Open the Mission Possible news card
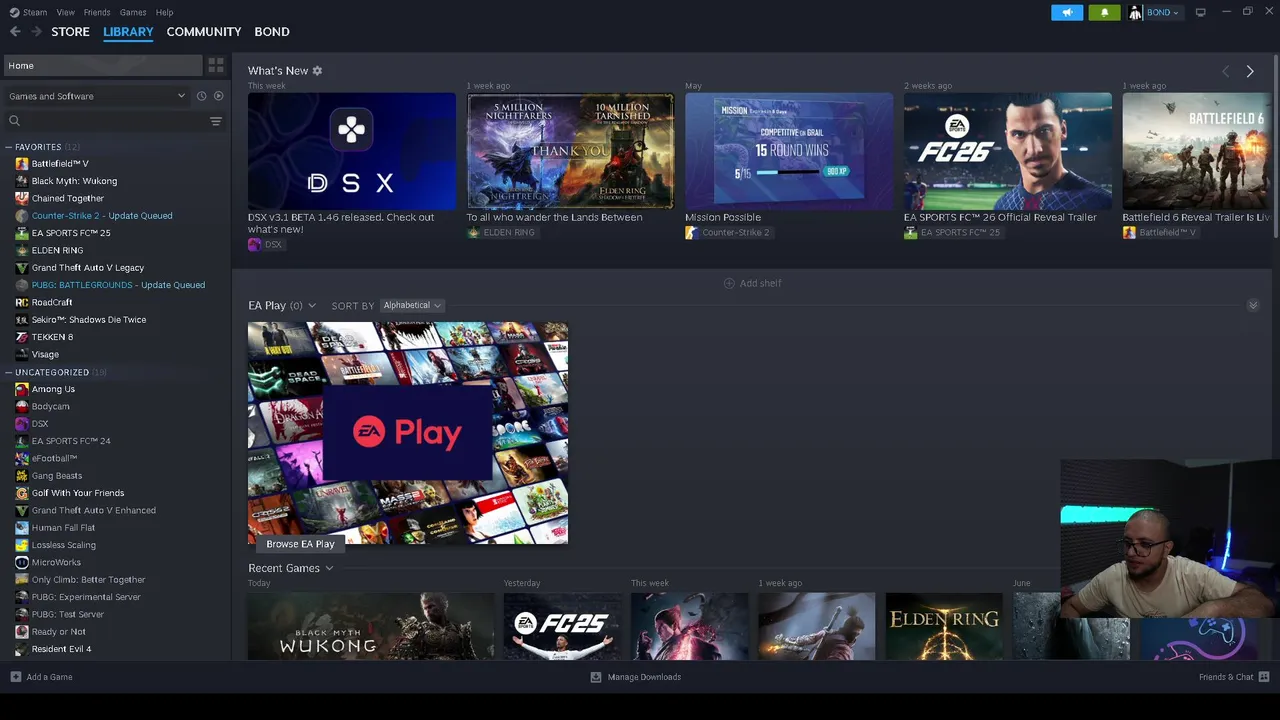This screenshot has width=1280, height=720. pyautogui.click(x=789, y=152)
